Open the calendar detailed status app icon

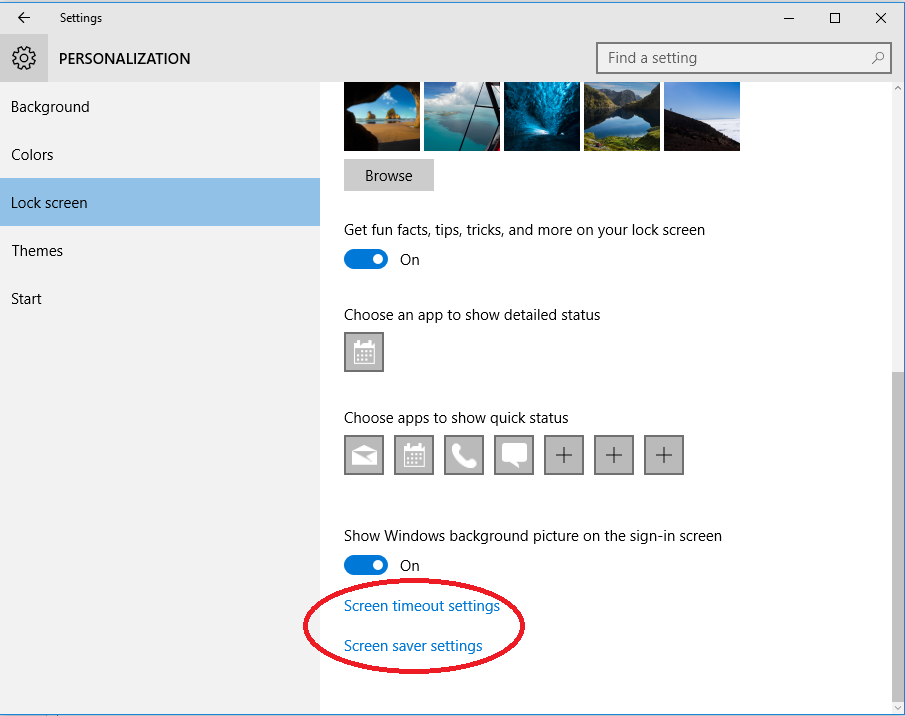click(364, 352)
